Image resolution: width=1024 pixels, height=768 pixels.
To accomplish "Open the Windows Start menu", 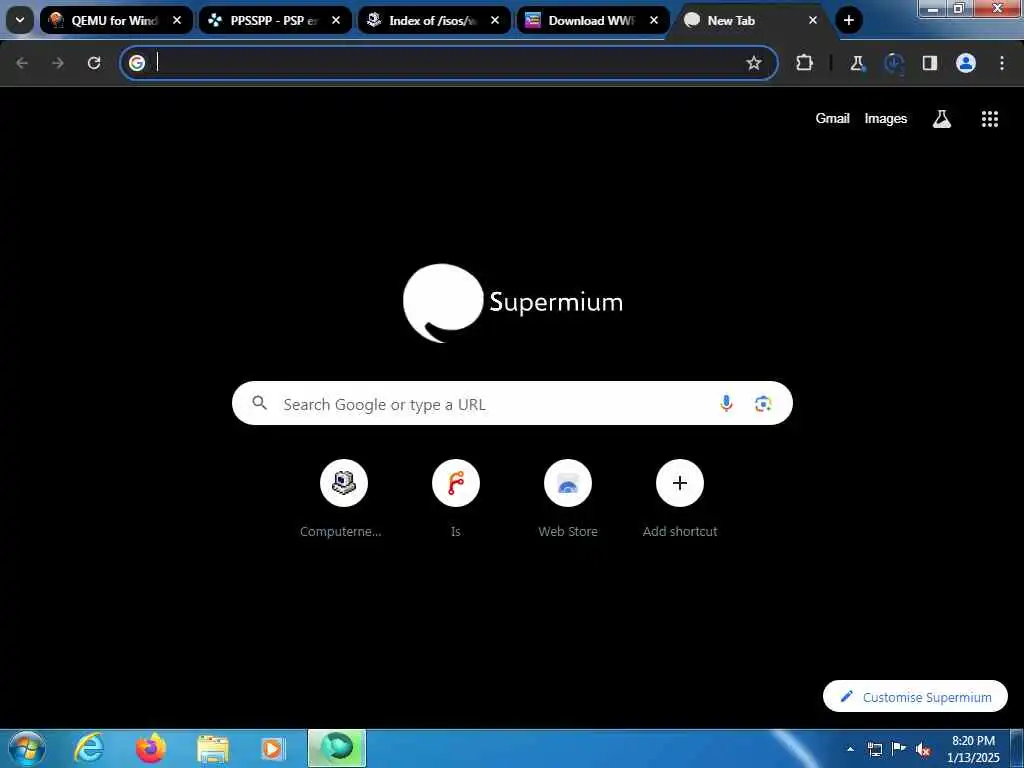I will (27, 748).
